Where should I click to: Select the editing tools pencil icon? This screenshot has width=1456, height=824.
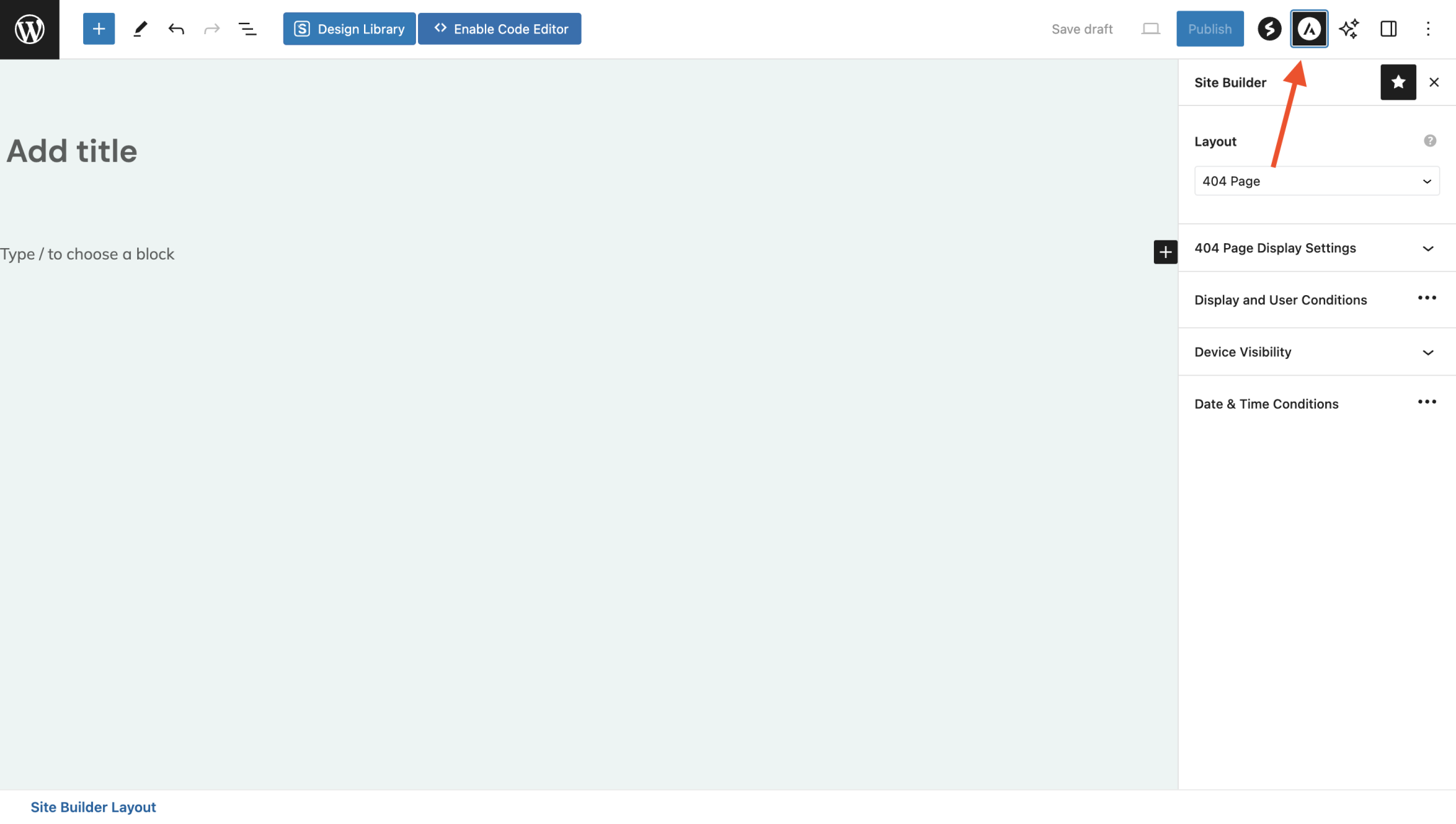click(x=140, y=28)
